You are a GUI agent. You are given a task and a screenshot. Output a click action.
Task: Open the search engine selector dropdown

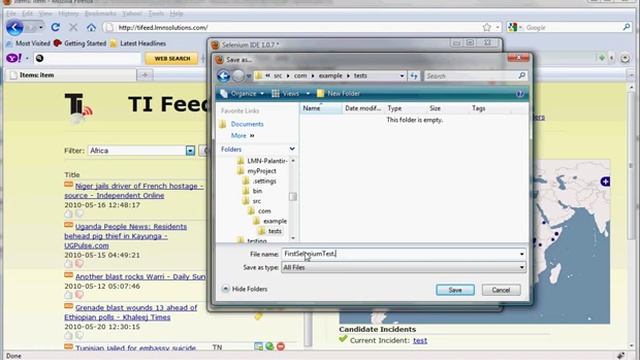point(515,27)
